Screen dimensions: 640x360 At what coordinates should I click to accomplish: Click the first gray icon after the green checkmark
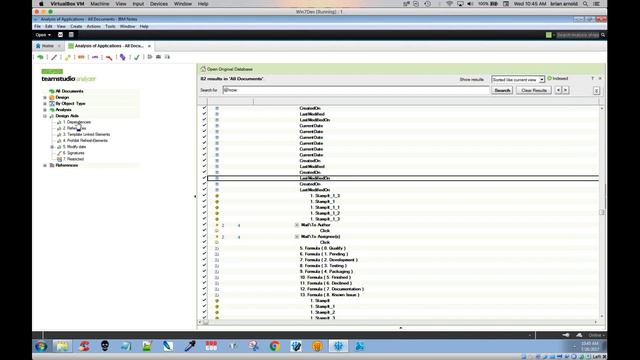[x=150, y=57]
